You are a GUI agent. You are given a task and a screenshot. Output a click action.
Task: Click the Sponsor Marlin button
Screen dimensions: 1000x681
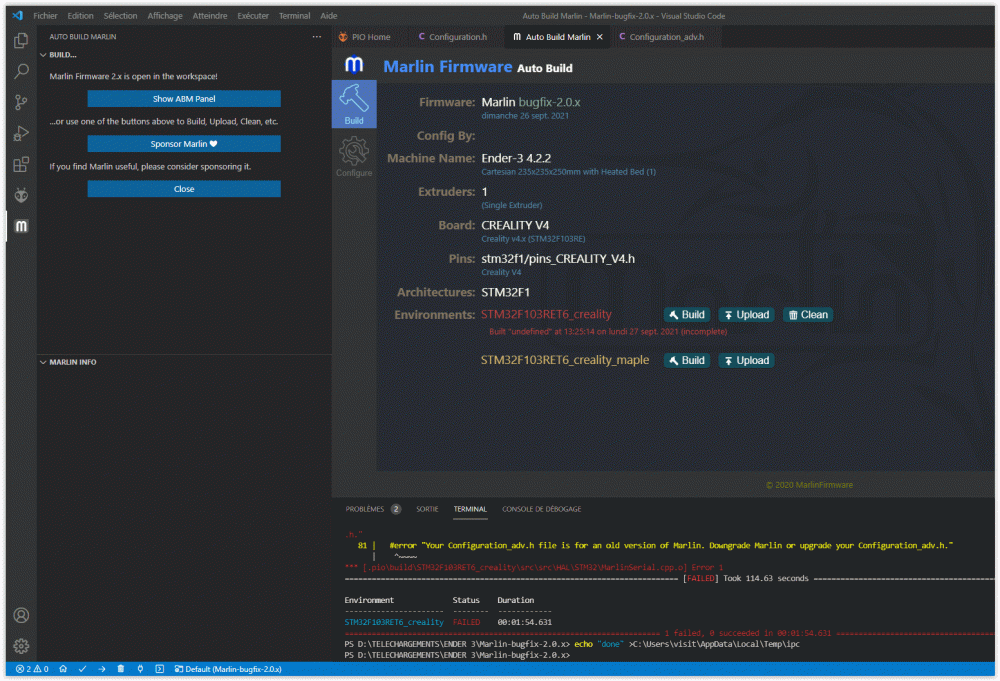[184, 144]
